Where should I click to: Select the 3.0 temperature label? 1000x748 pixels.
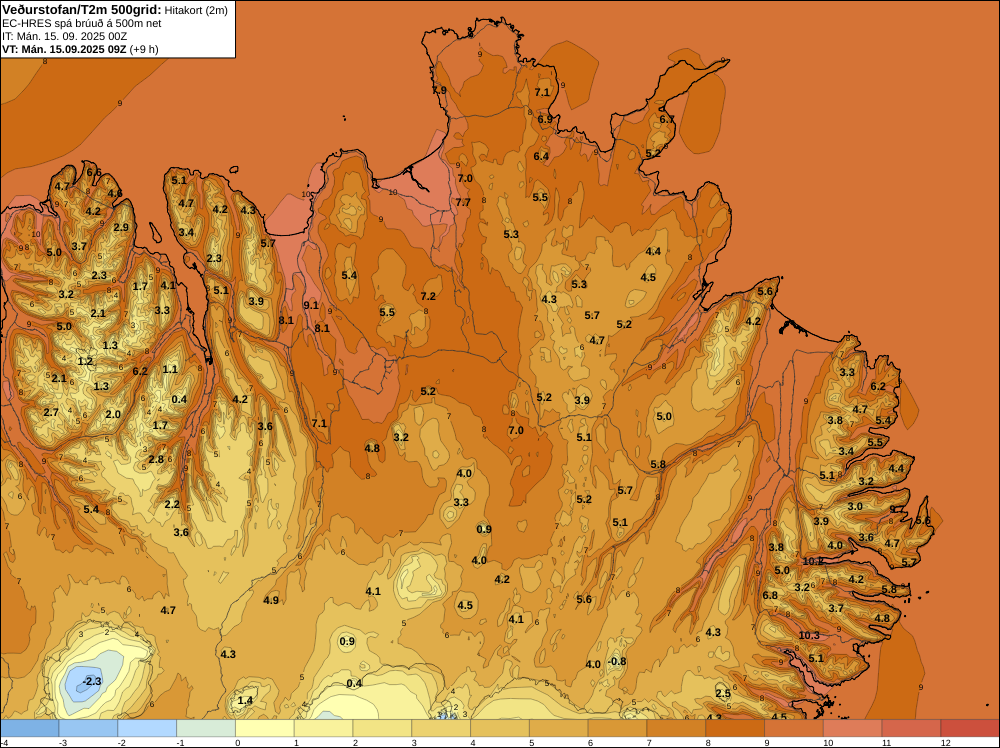(x=855, y=507)
